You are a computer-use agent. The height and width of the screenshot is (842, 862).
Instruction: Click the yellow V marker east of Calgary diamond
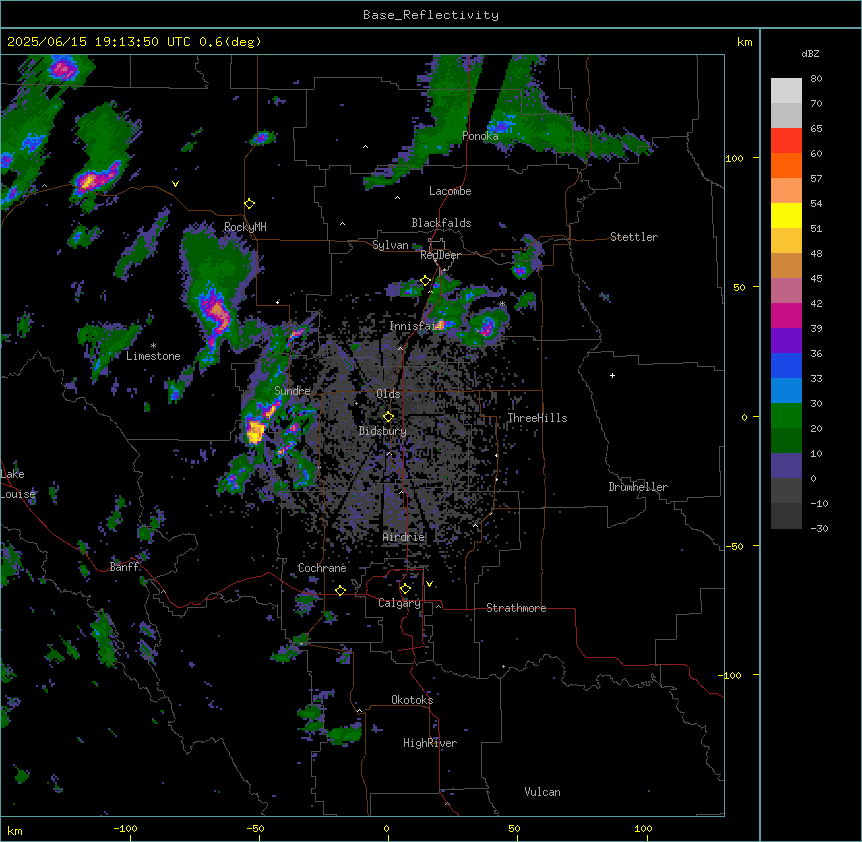tap(429, 584)
